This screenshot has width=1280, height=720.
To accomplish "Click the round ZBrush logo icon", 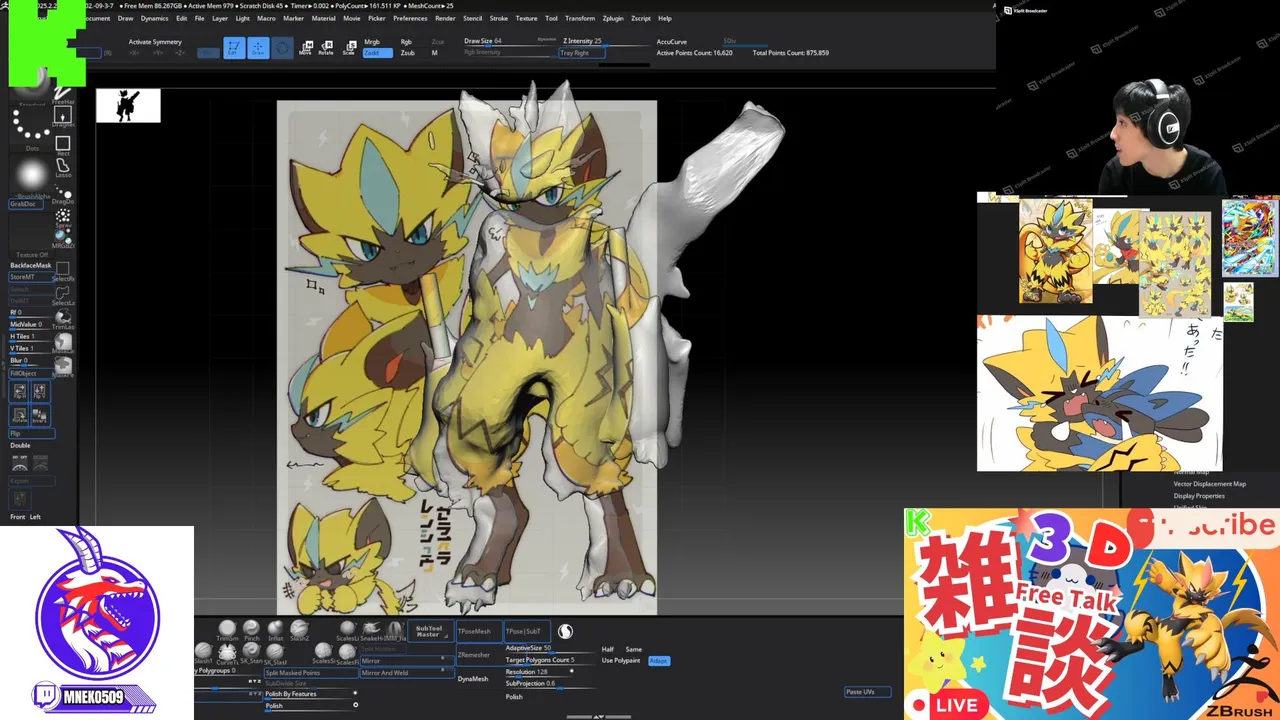I will tap(565, 631).
